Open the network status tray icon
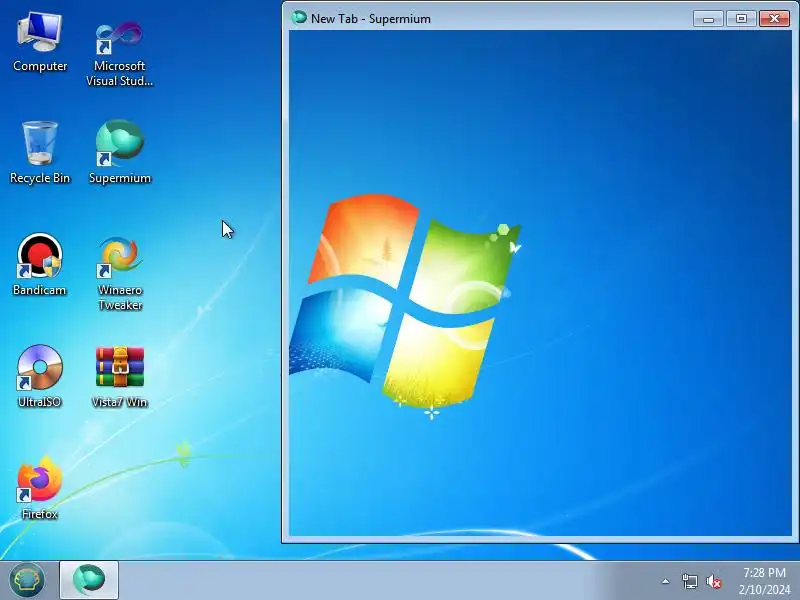800x600 pixels. [689, 581]
